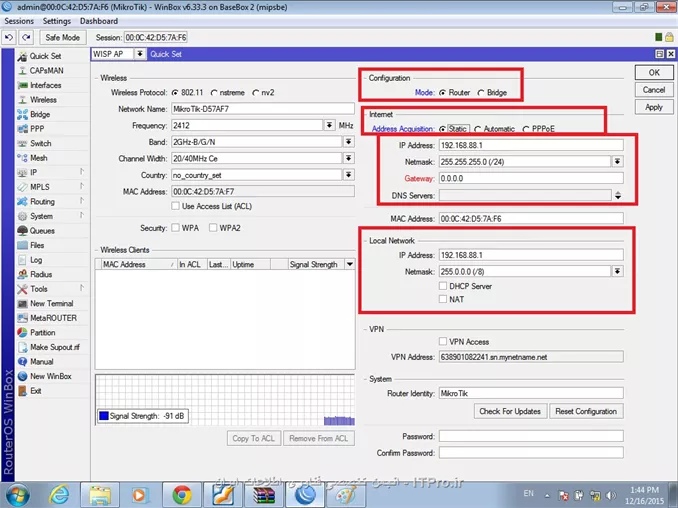Image resolution: width=678 pixels, height=508 pixels.
Task: Open the Mesh sidebar item
Action: click(x=38, y=158)
